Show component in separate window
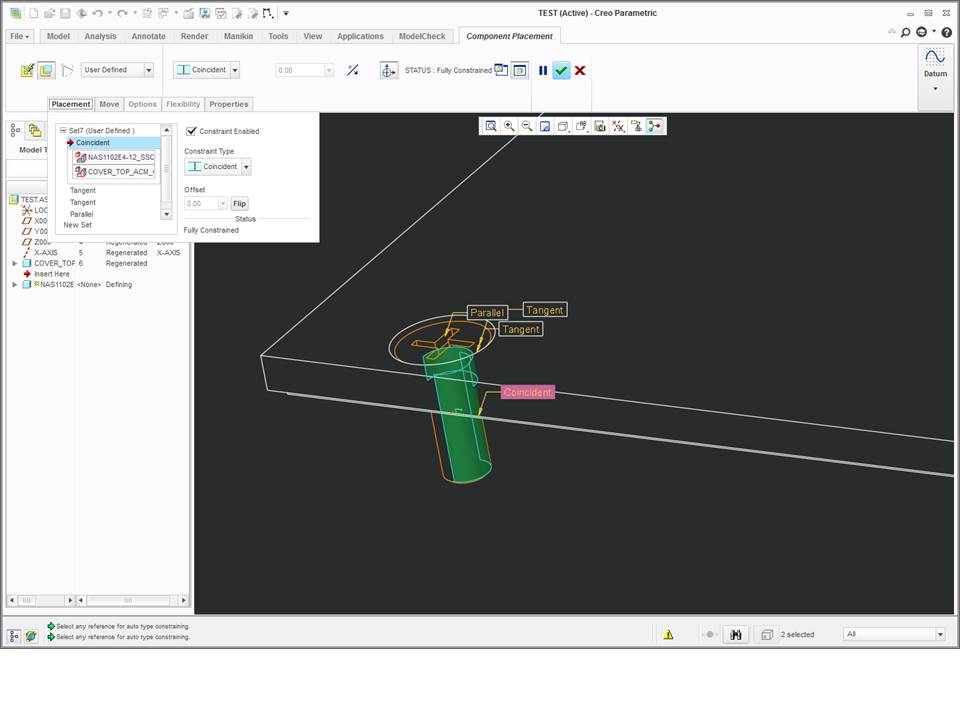 501,70
